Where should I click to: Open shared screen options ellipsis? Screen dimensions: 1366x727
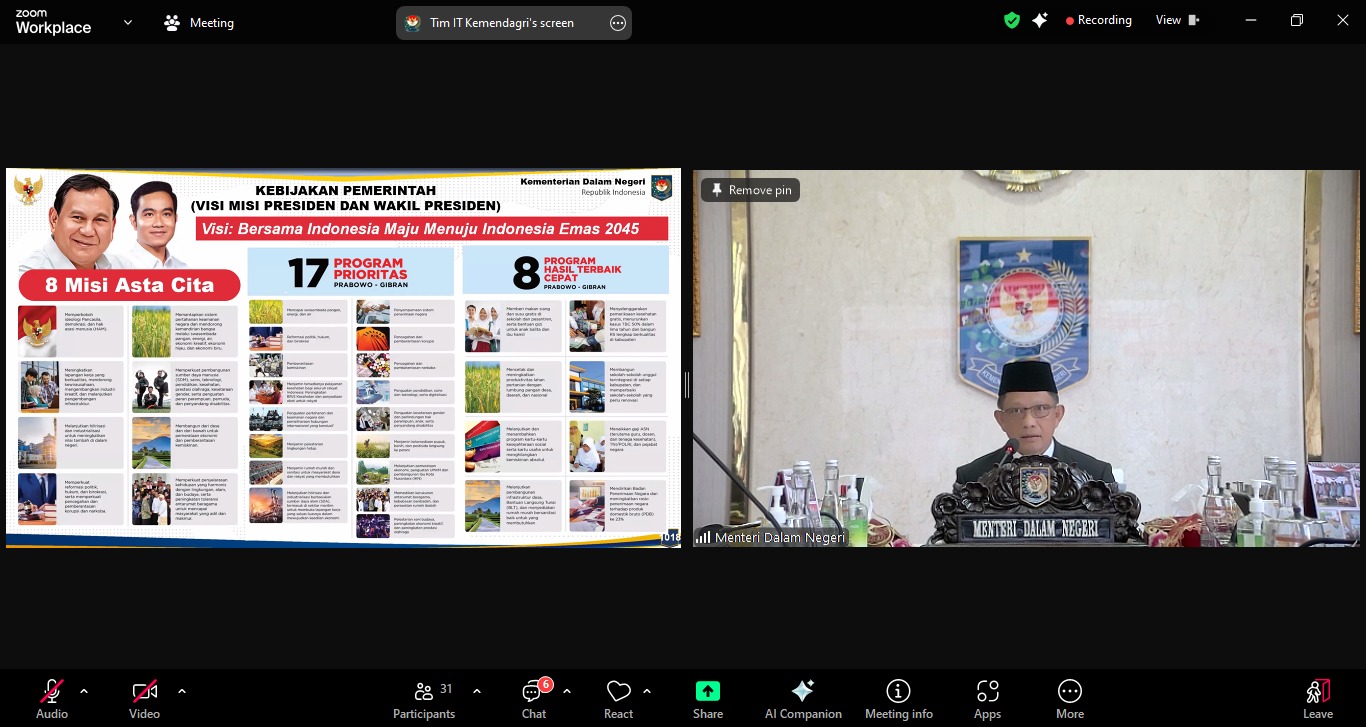coord(618,23)
